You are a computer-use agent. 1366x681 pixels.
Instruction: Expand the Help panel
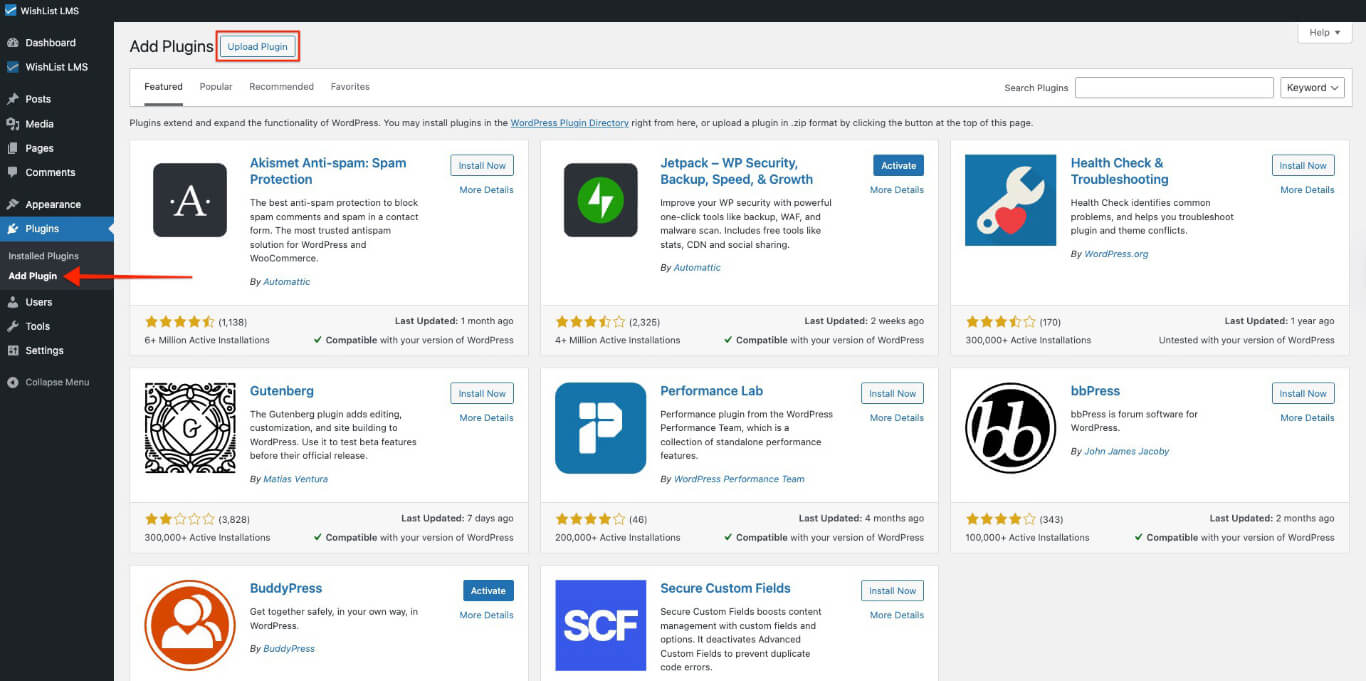[x=1323, y=31]
